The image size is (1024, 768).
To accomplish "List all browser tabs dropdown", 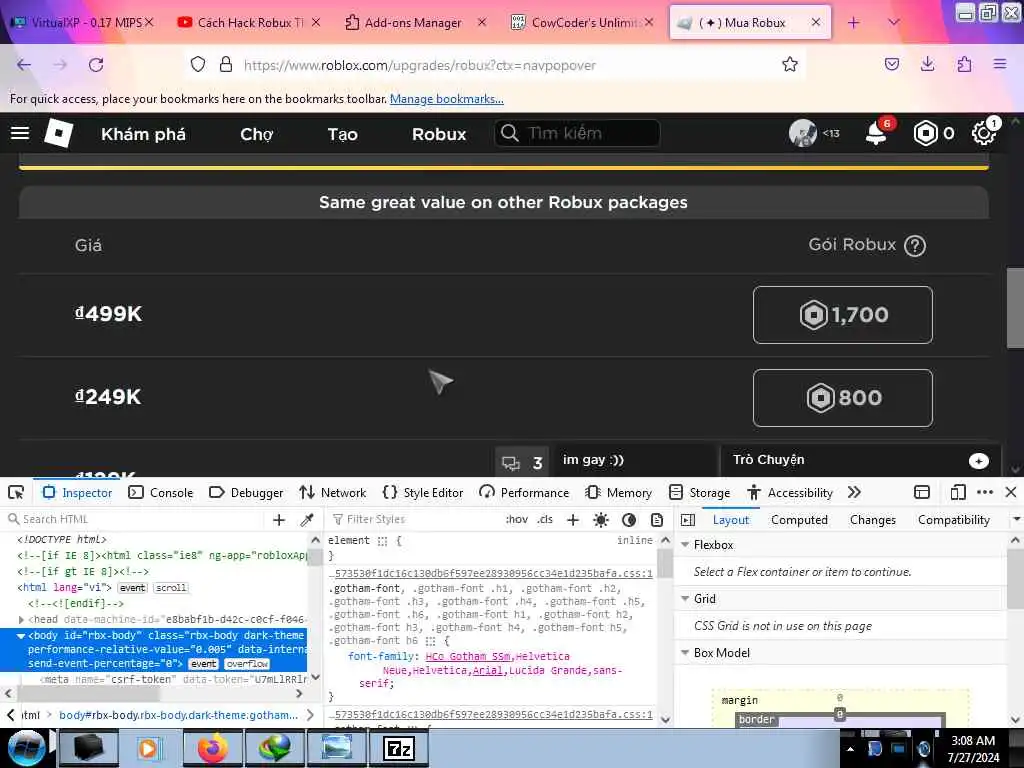I will point(893,22).
